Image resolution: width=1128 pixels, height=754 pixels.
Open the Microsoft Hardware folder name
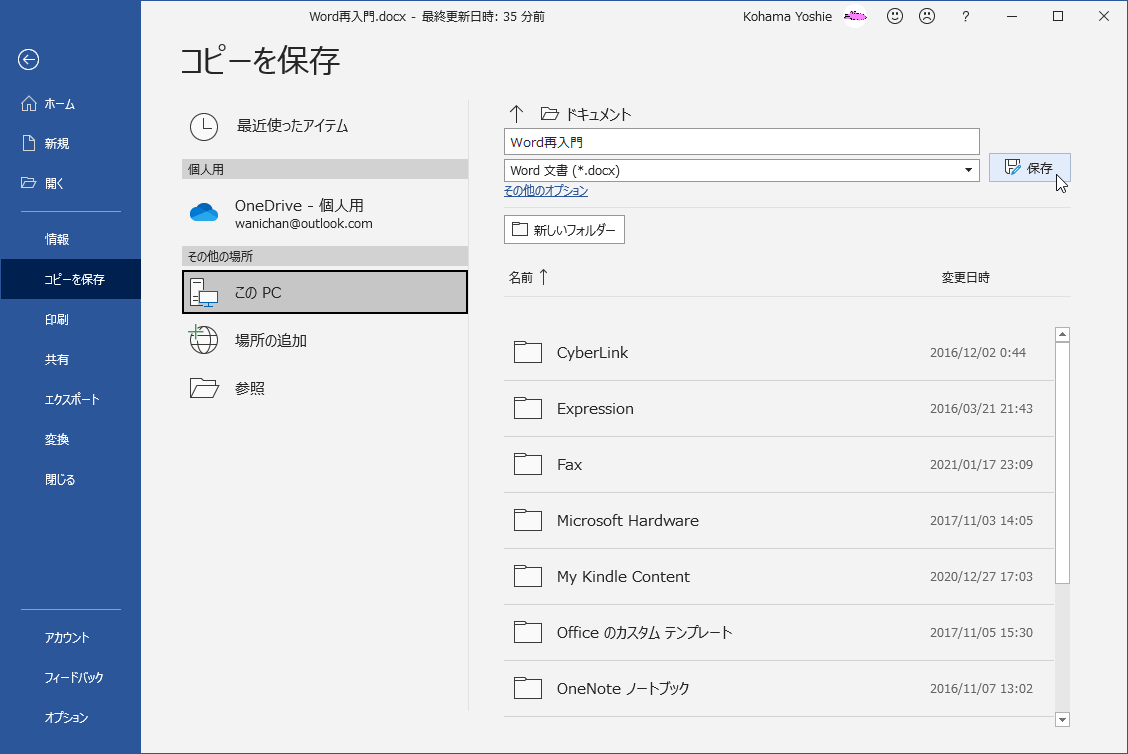point(627,521)
